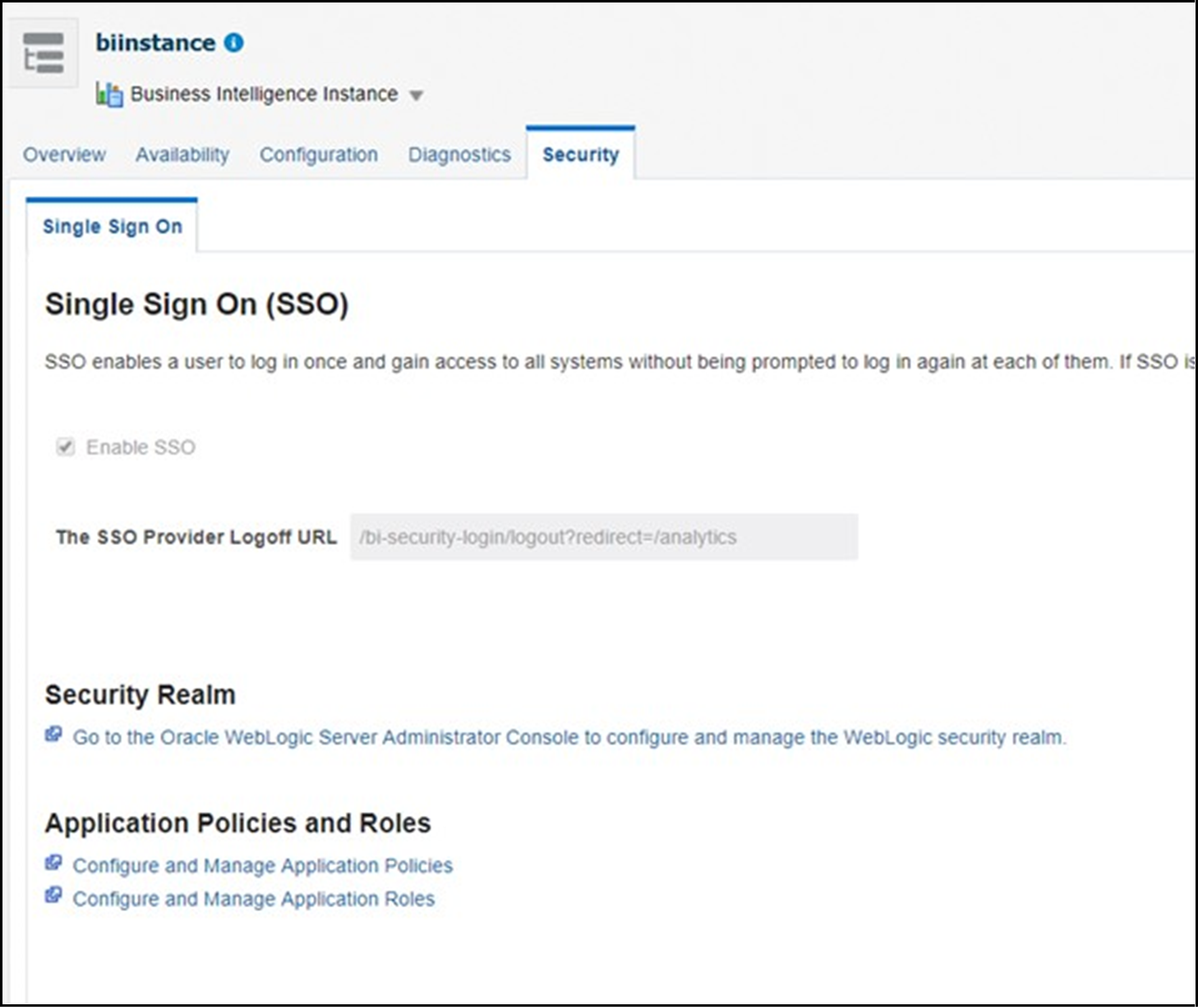The height and width of the screenshot is (1008, 1198).
Task: Open the Configuration tab
Action: 319,154
